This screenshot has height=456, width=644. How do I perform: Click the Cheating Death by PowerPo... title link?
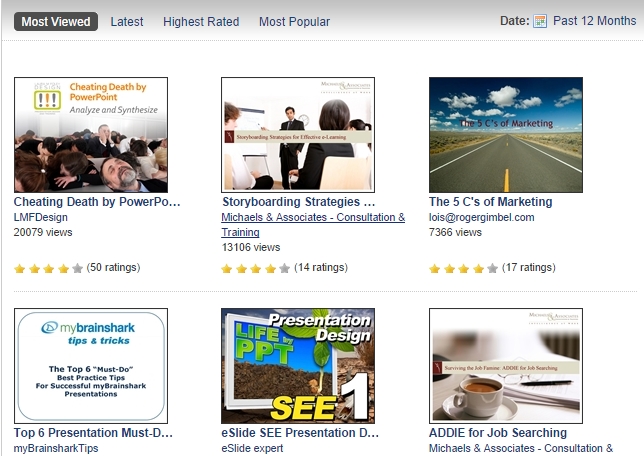(97, 202)
